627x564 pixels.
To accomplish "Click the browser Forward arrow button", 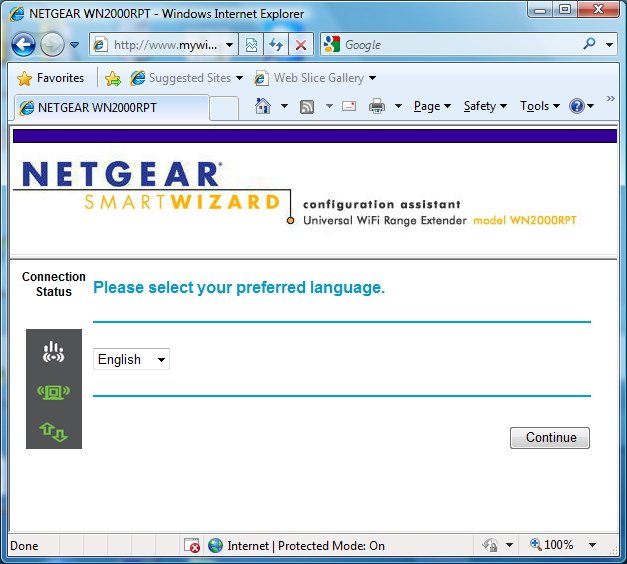I will tap(52, 44).
